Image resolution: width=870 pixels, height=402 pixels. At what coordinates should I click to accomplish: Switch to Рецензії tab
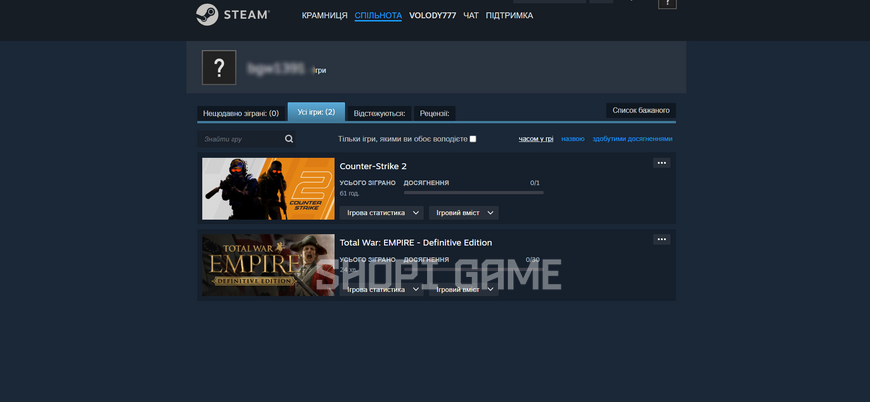434,113
